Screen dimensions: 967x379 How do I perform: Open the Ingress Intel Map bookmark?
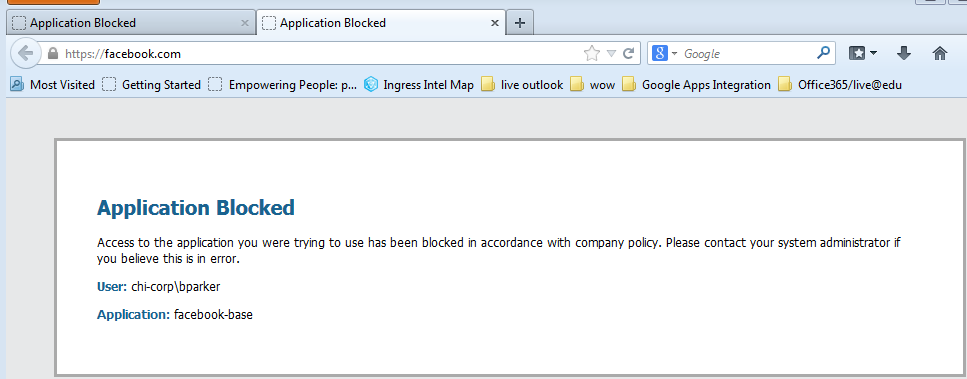click(419, 85)
